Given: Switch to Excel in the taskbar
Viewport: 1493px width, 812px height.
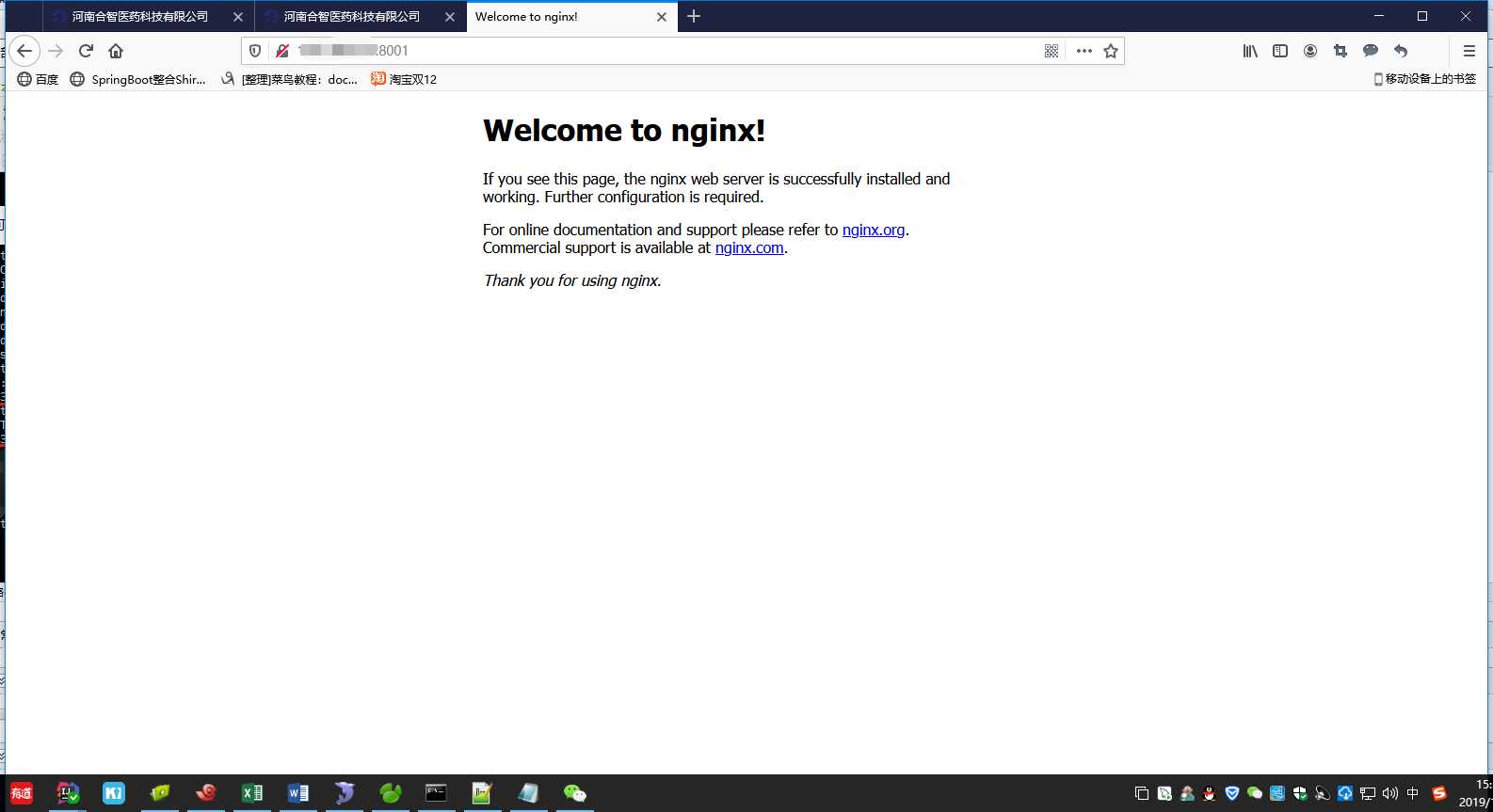Looking at the screenshot, I should coord(252,793).
